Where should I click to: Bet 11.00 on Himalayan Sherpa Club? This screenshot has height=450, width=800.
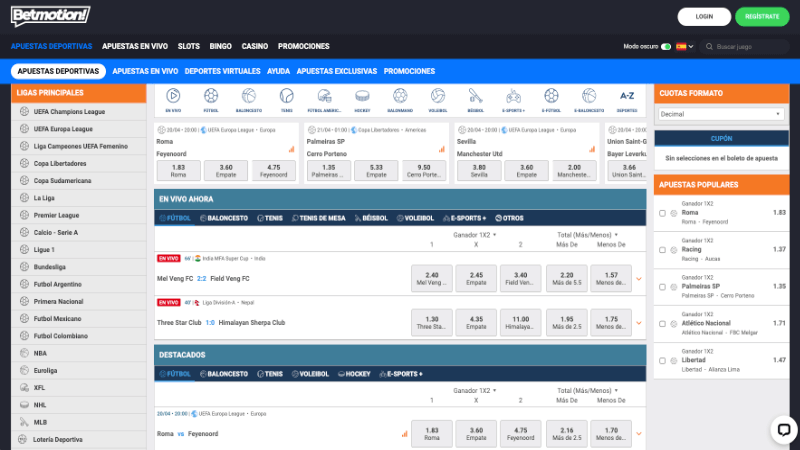tap(520, 322)
